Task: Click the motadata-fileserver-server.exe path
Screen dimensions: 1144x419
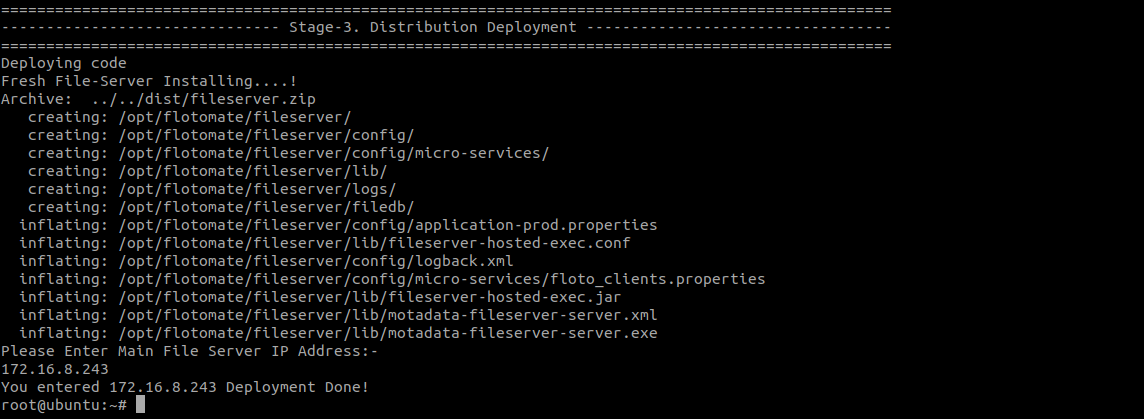Action: click(x=388, y=334)
